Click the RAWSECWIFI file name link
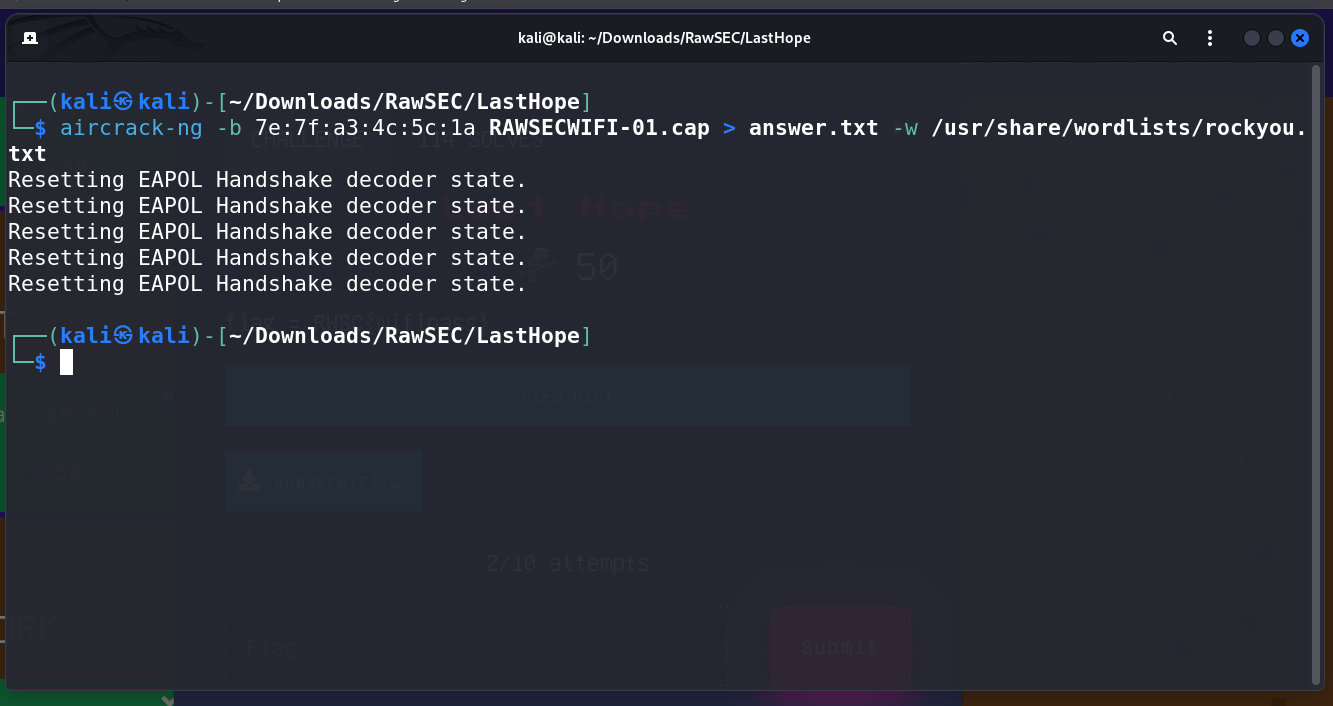 [338, 483]
